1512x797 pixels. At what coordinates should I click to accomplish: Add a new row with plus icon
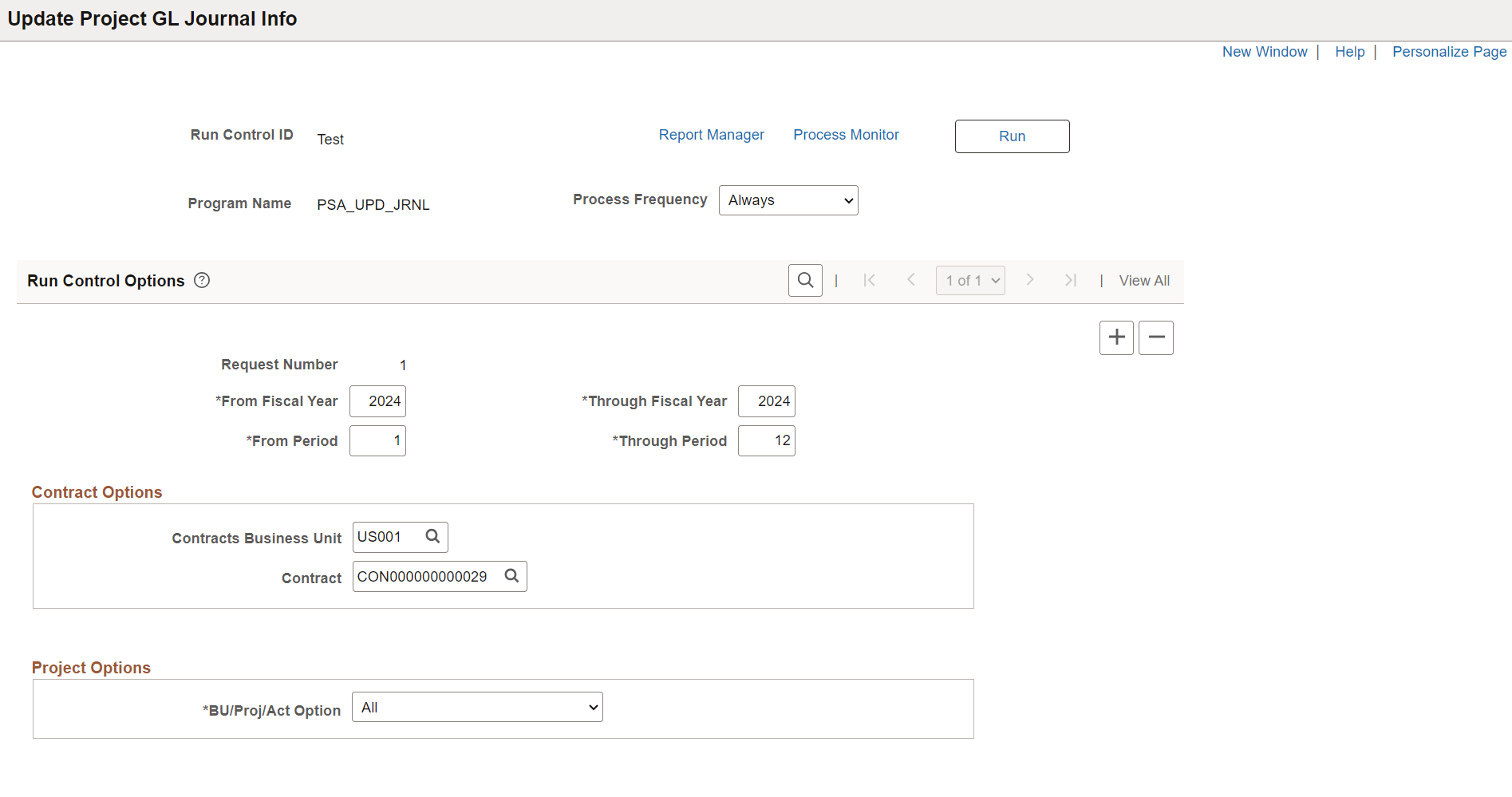[1116, 337]
